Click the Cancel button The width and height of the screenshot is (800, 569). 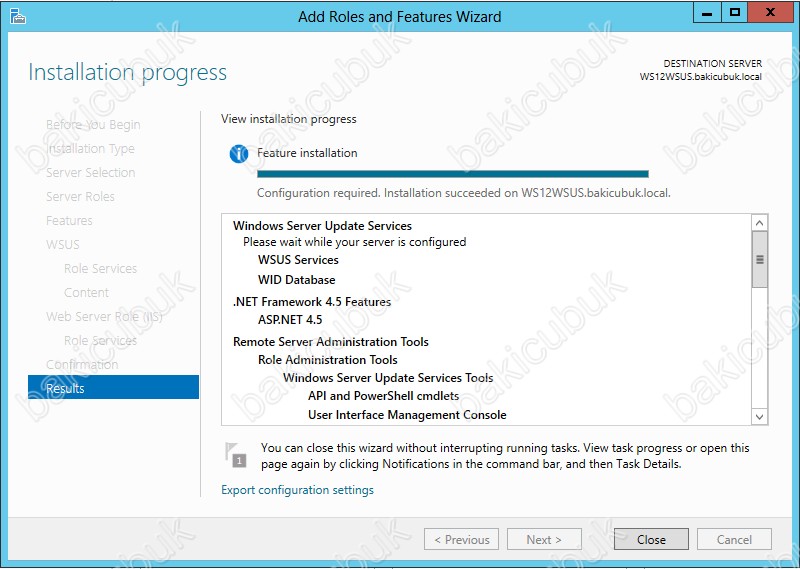click(x=734, y=539)
